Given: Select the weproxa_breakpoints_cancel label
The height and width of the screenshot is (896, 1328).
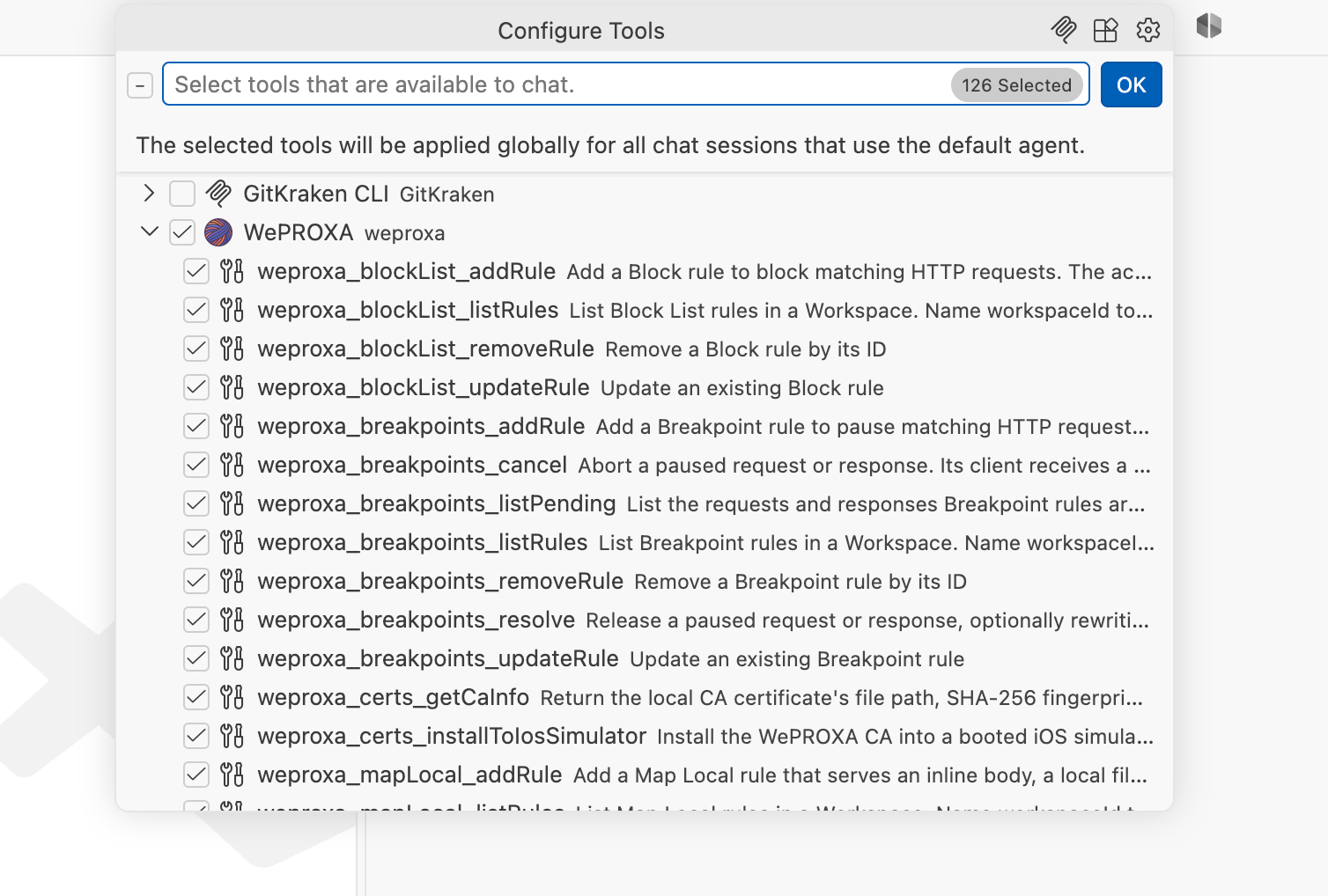Looking at the screenshot, I should click(412, 465).
